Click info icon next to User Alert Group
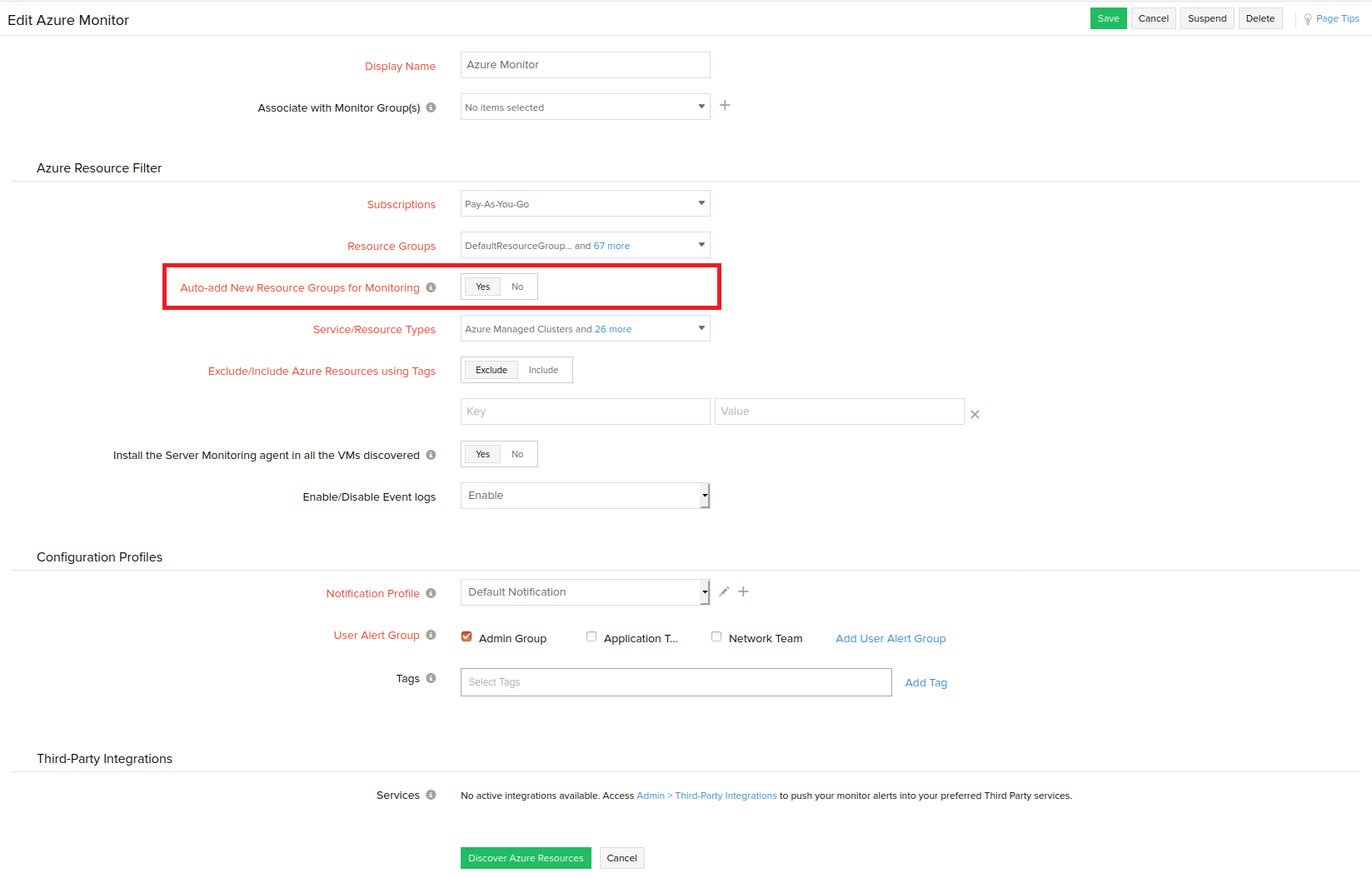The width and height of the screenshot is (1372, 878). 431,635
